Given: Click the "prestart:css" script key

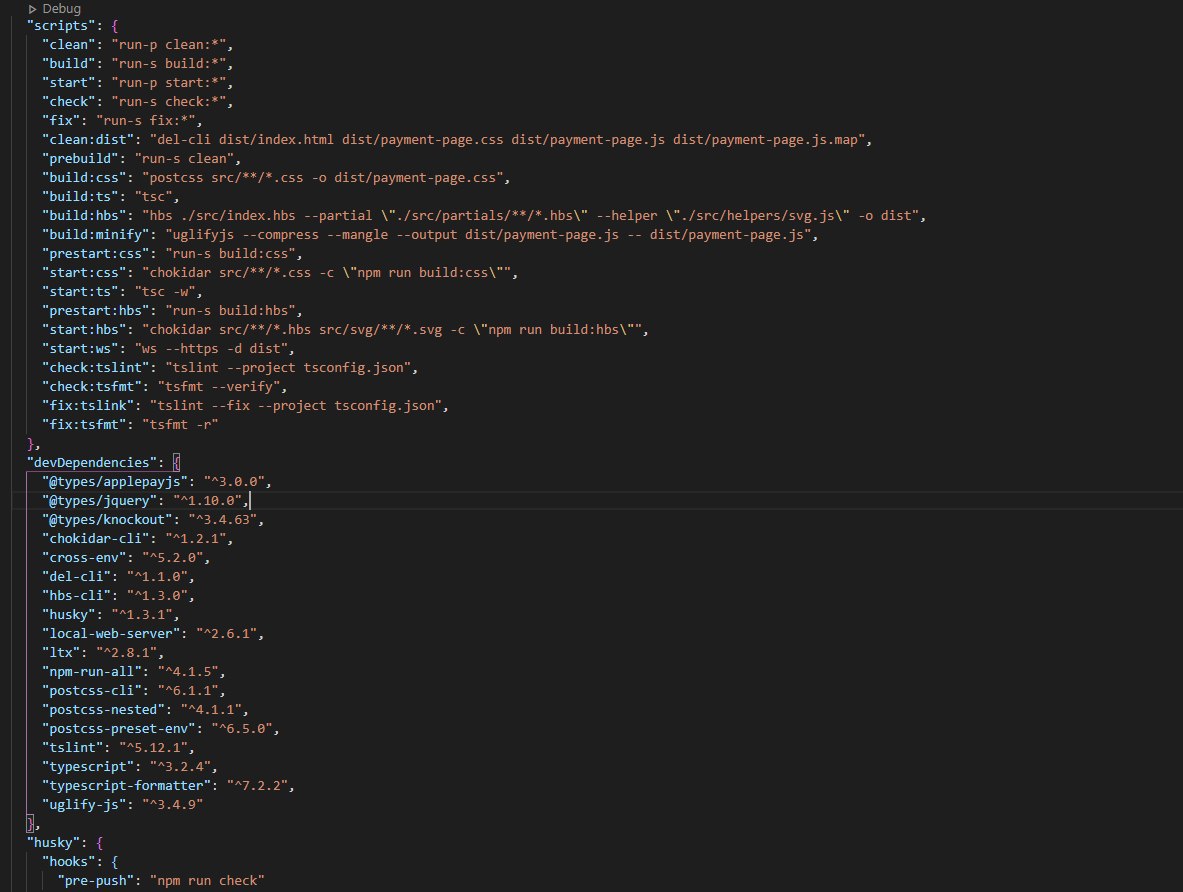Looking at the screenshot, I should 95,253.
